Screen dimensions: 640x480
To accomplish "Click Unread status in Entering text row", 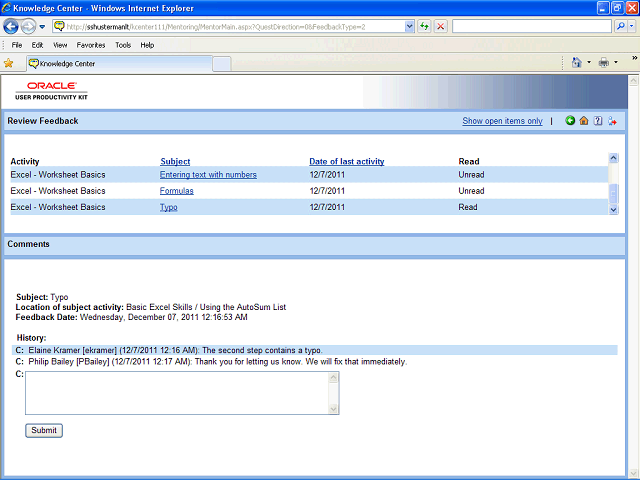I will [471, 175].
